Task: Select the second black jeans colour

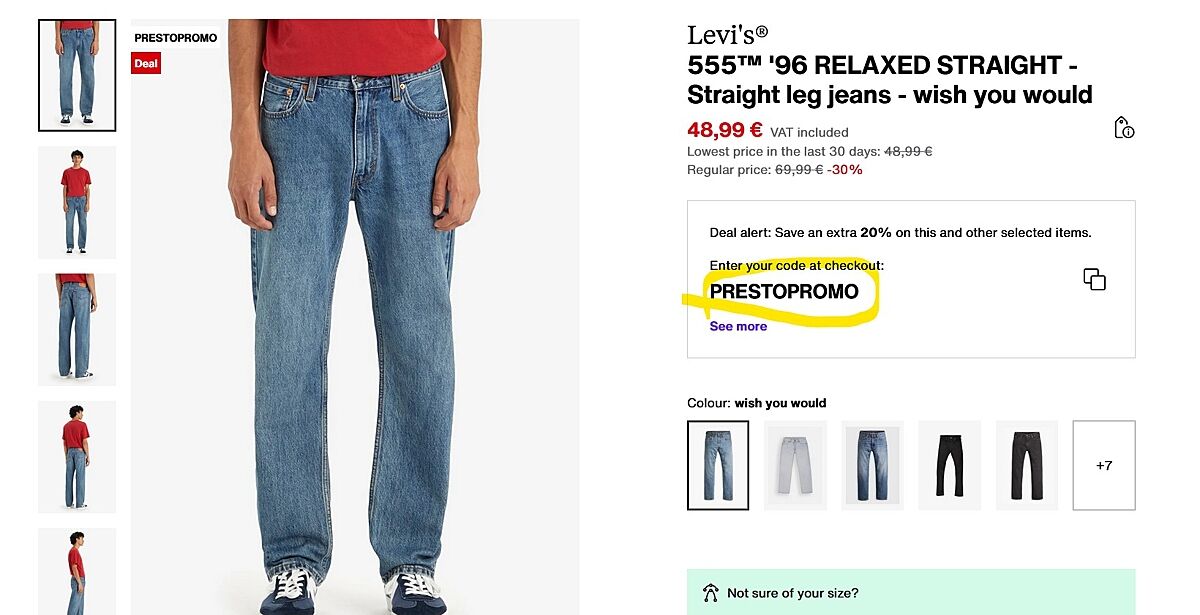Action: (x=1026, y=465)
